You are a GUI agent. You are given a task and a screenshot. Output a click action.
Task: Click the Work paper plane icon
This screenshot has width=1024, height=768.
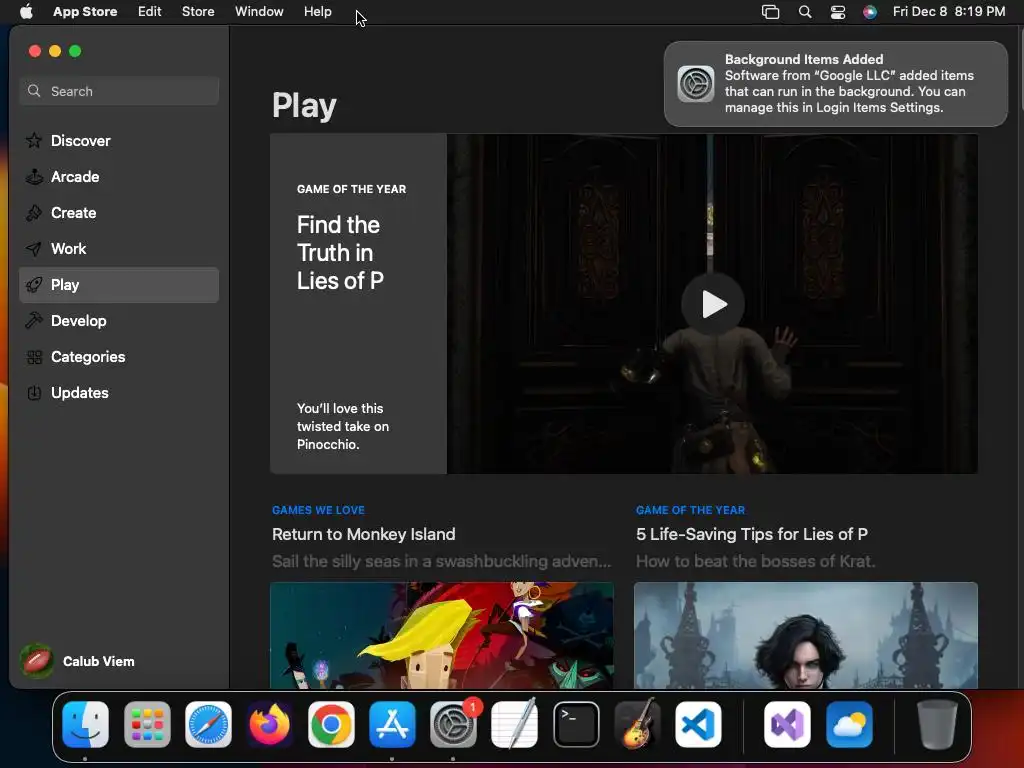(x=34, y=249)
